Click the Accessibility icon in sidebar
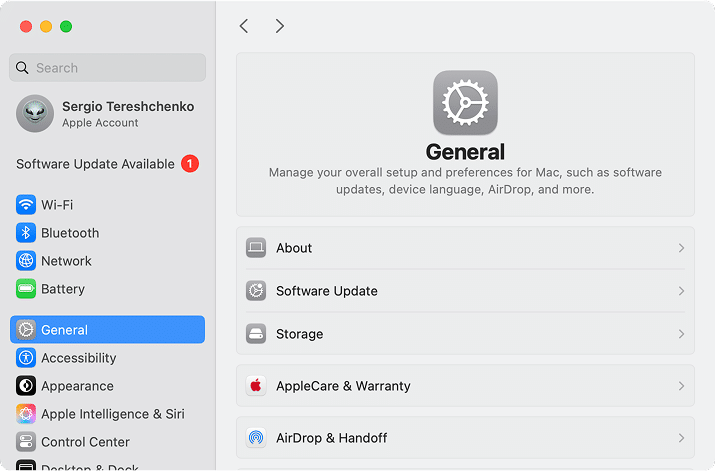The height and width of the screenshot is (471, 715). (x=26, y=358)
